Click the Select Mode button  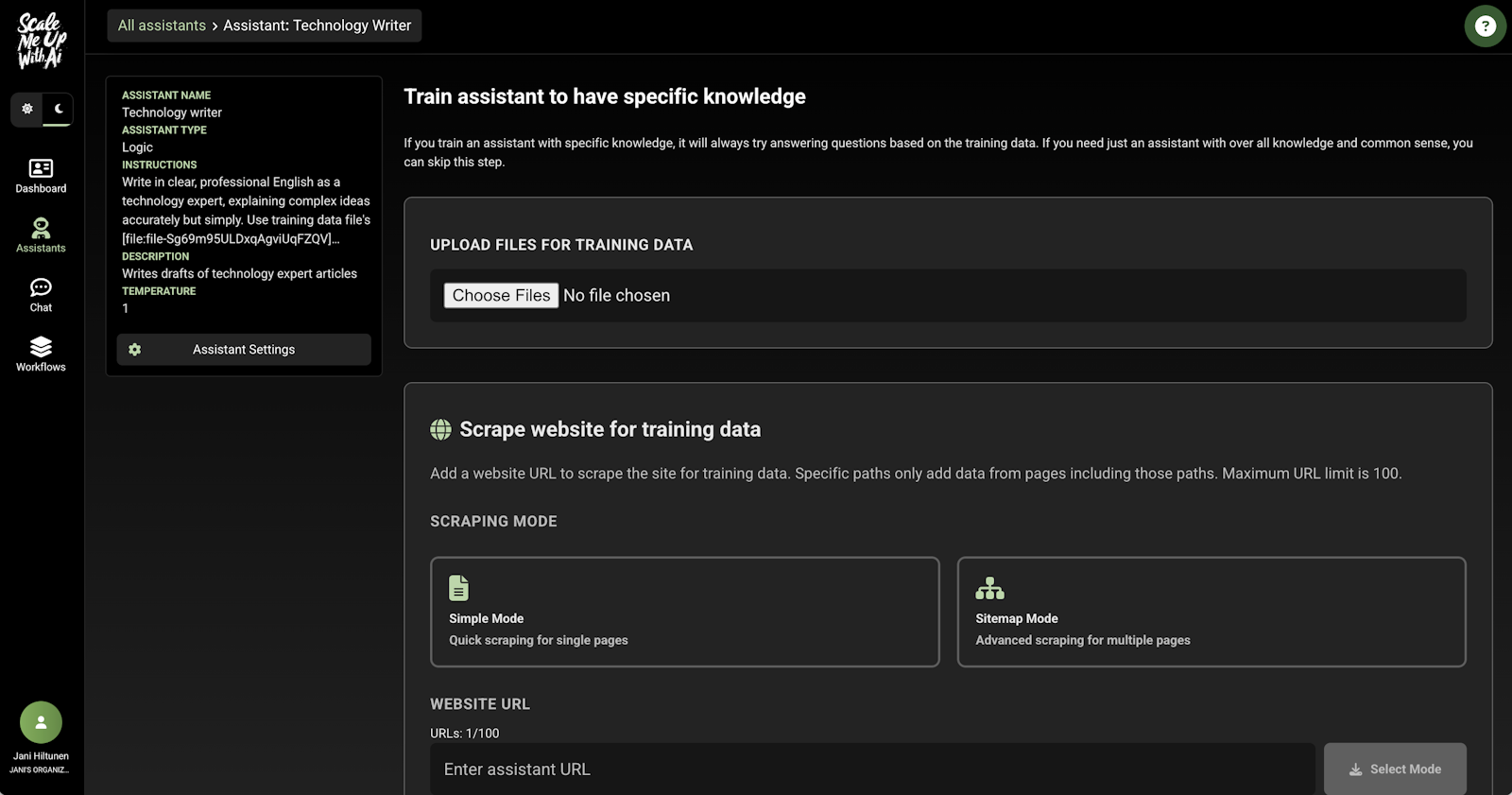tap(1394, 769)
